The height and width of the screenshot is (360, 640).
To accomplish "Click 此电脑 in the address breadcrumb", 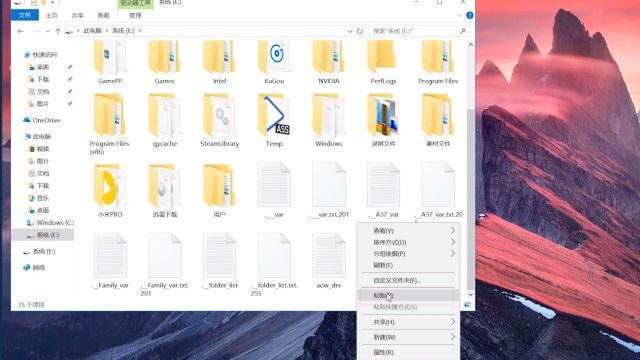I will coord(92,31).
